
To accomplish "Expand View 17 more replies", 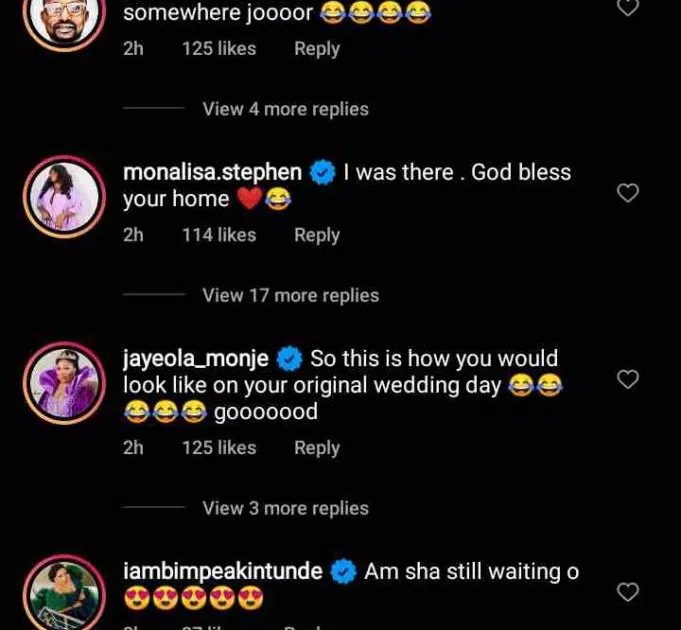I will [x=290, y=295].
